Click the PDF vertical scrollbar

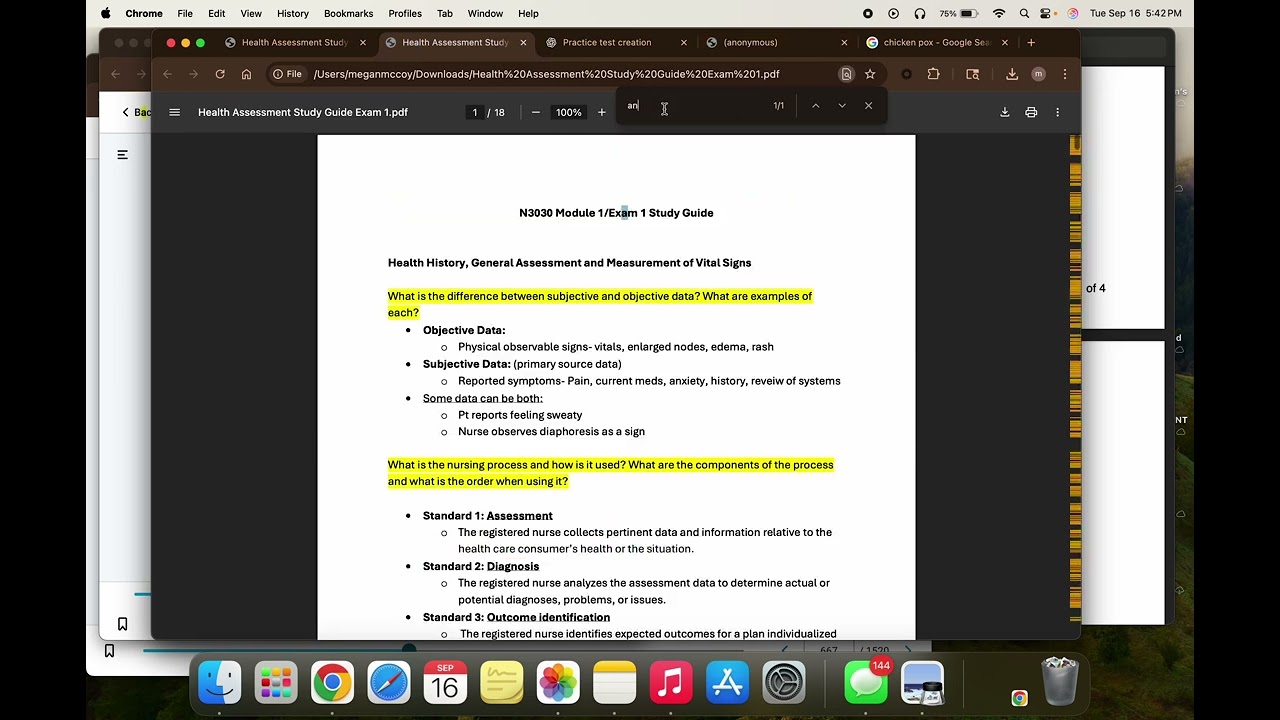tap(1075, 385)
